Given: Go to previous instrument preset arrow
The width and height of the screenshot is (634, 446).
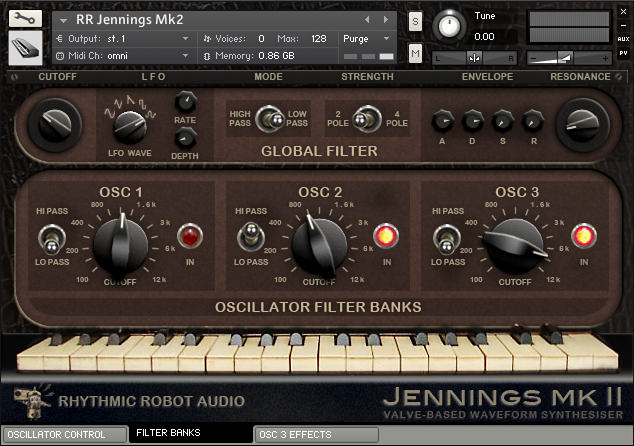Looking at the screenshot, I should [367, 19].
